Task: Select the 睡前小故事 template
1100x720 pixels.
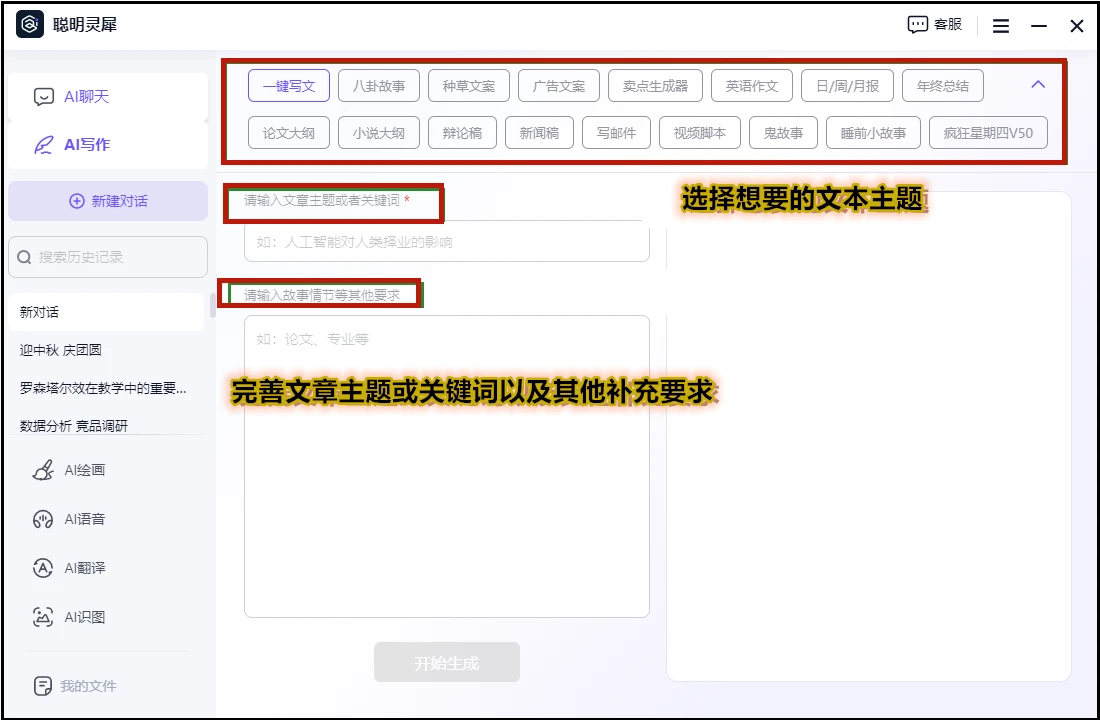Action: coord(873,133)
